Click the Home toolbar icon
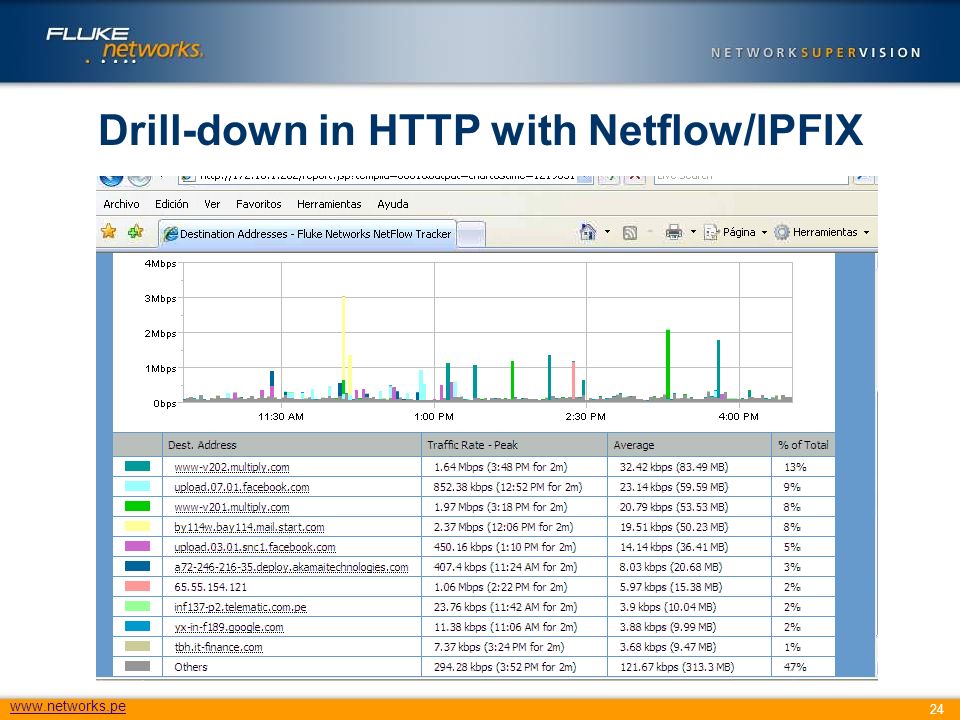This screenshot has height=720, width=960. 588,232
